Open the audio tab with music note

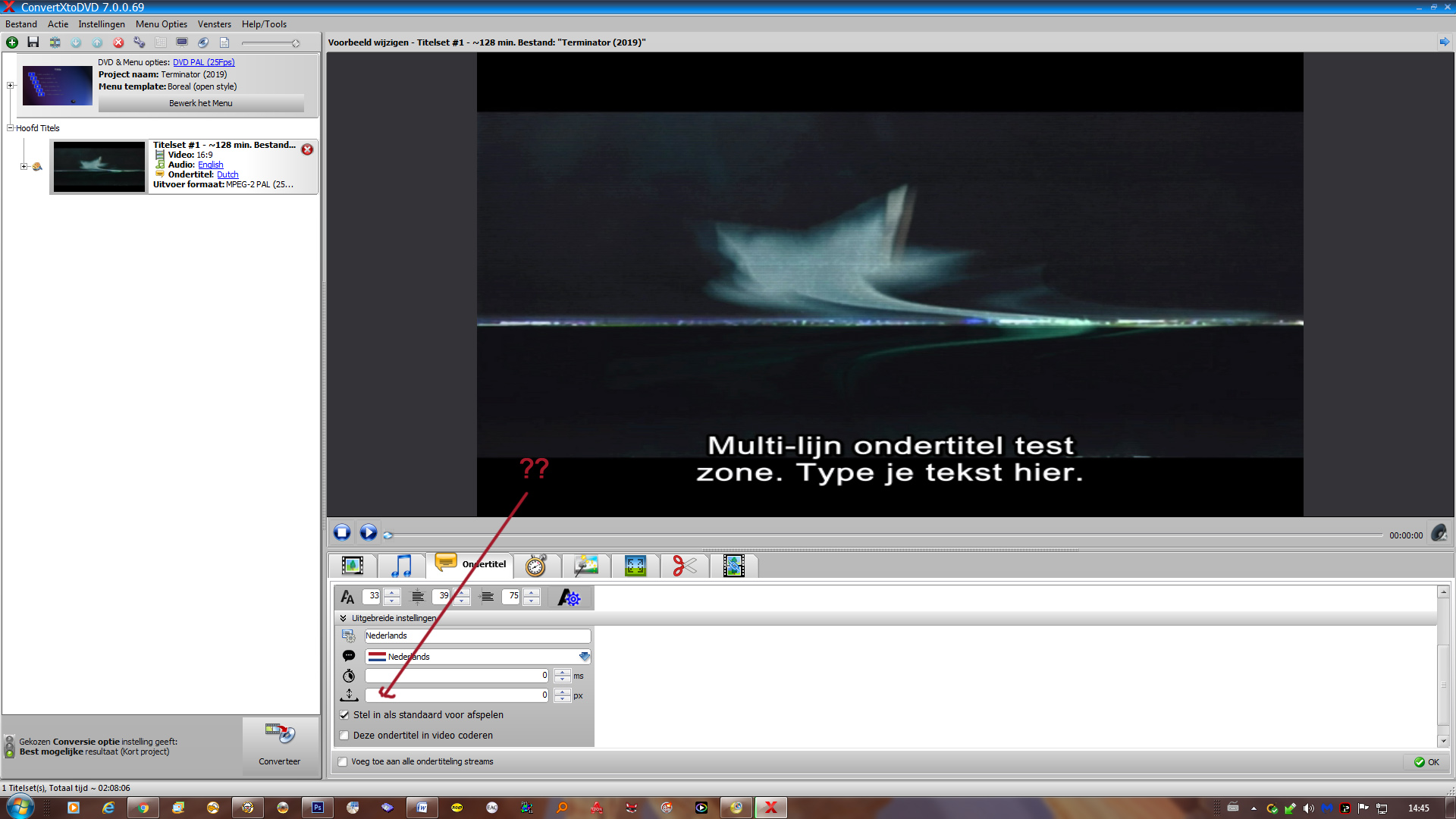402,565
